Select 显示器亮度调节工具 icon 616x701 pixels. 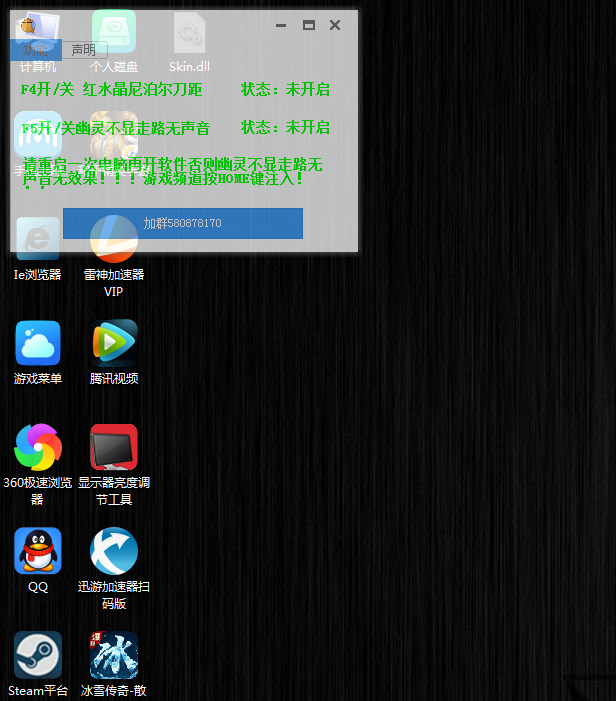click(114, 465)
